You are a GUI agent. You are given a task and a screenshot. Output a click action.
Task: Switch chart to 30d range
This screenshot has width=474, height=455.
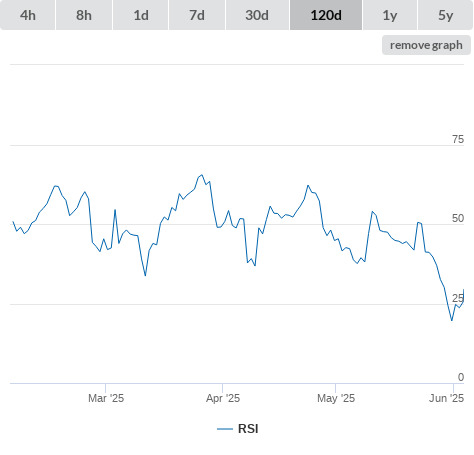257,15
